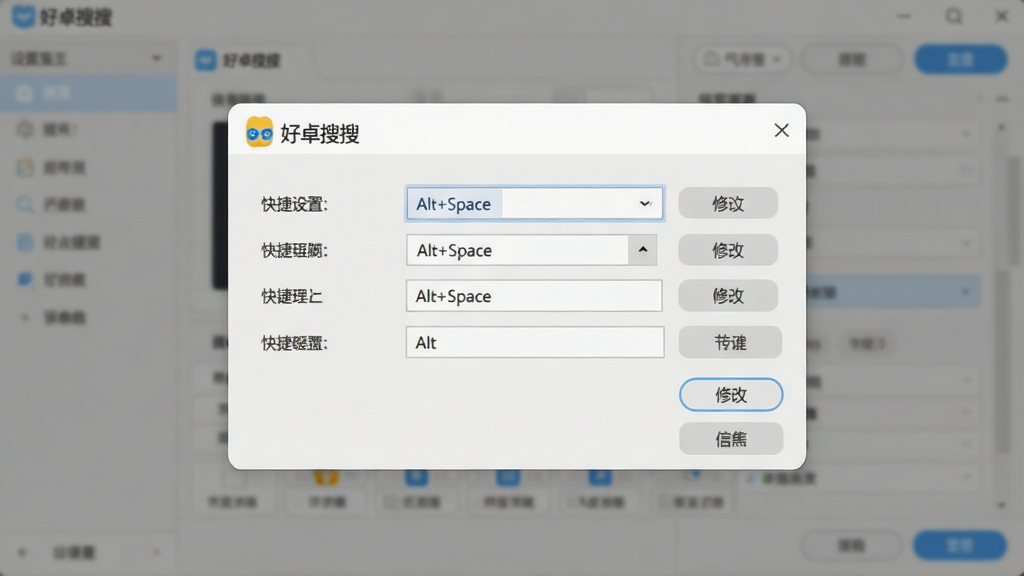1024x576 pixels.
Task: Click 修改 button in the 快捷设置 row
Action: pyautogui.click(x=728, y=204)
